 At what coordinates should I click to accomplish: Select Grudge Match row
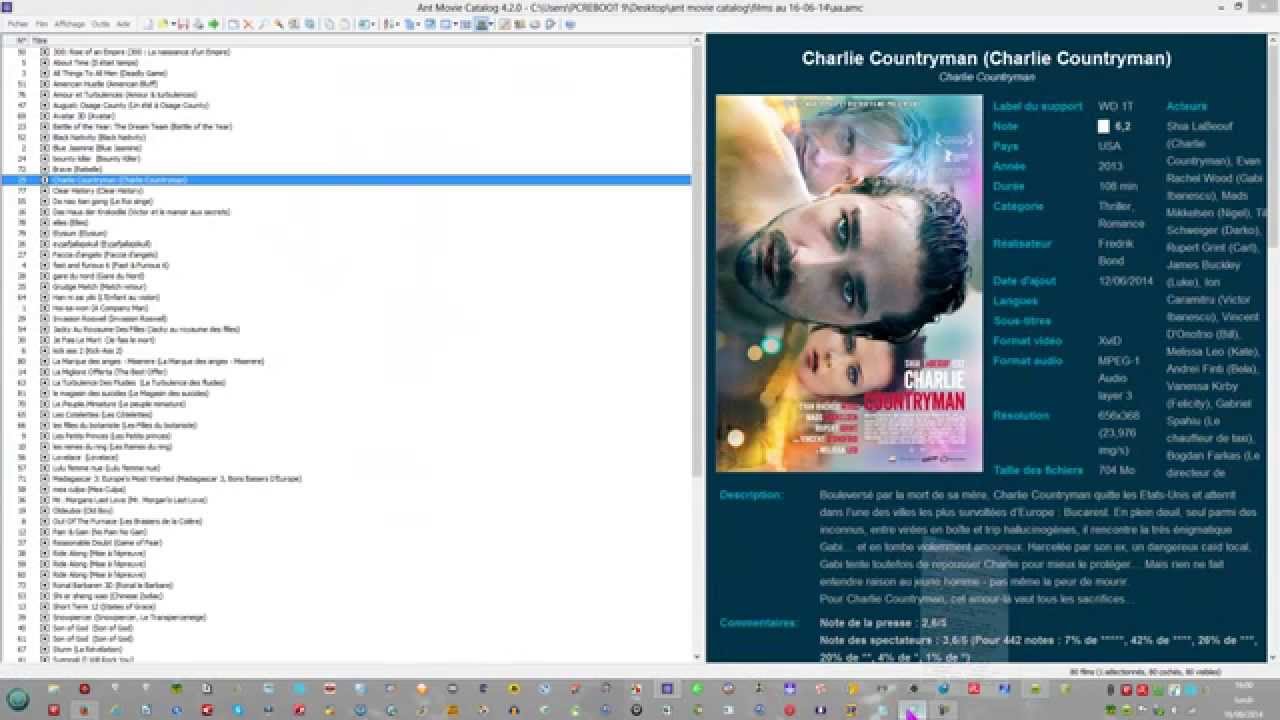point(346,286)
